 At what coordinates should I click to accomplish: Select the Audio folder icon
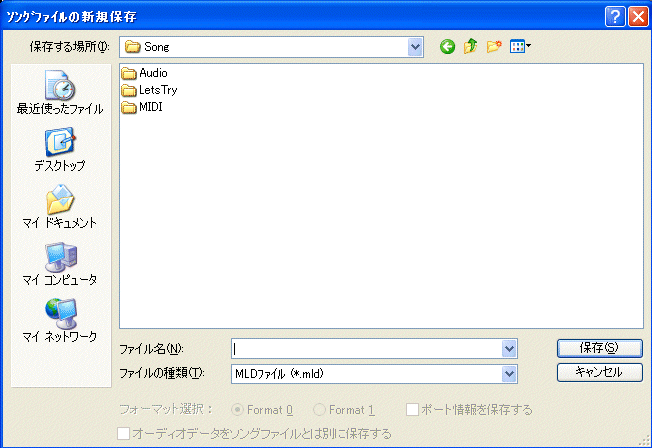tap(129, 74)
